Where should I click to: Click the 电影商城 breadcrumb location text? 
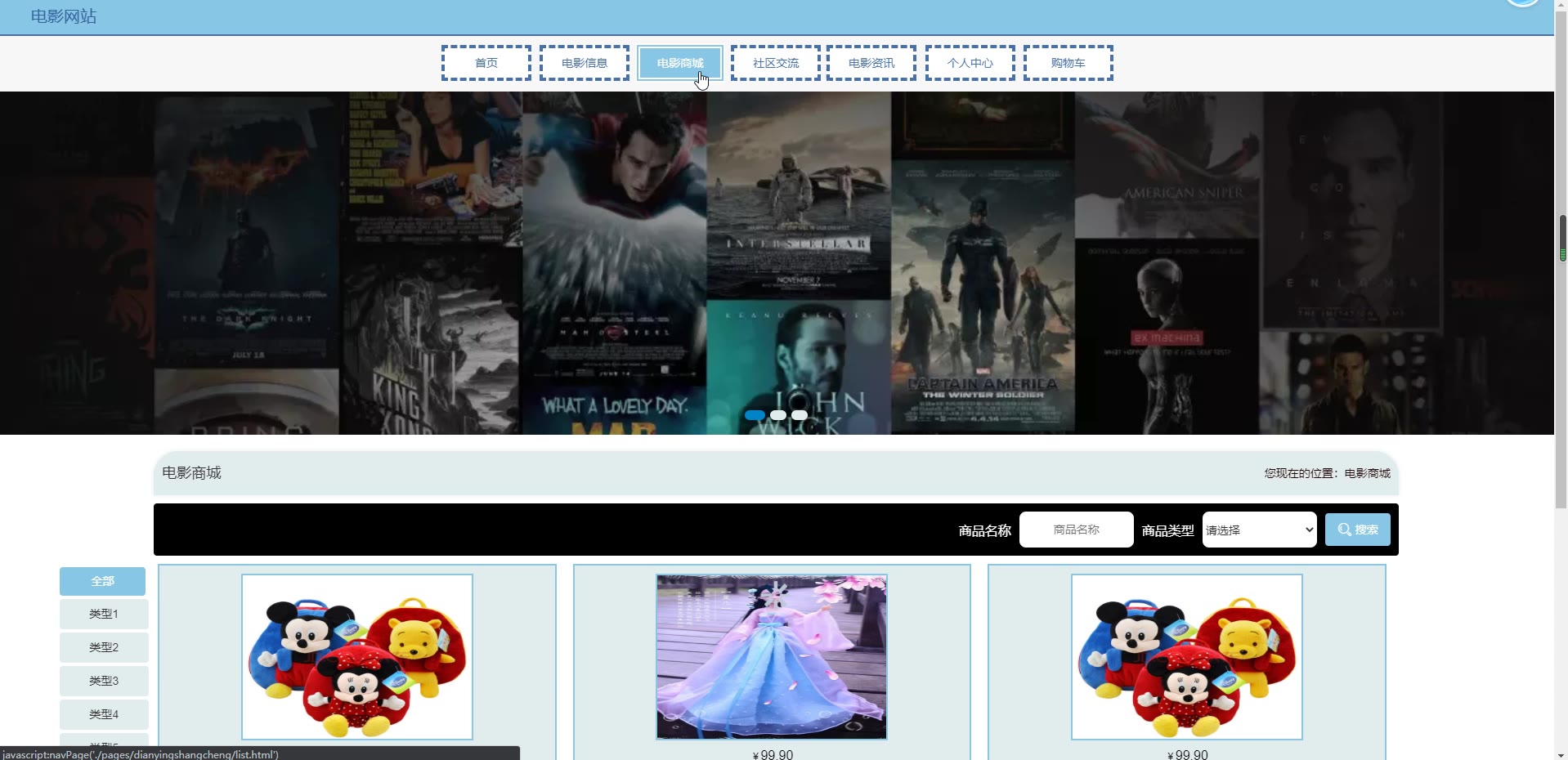(1367, 473)
